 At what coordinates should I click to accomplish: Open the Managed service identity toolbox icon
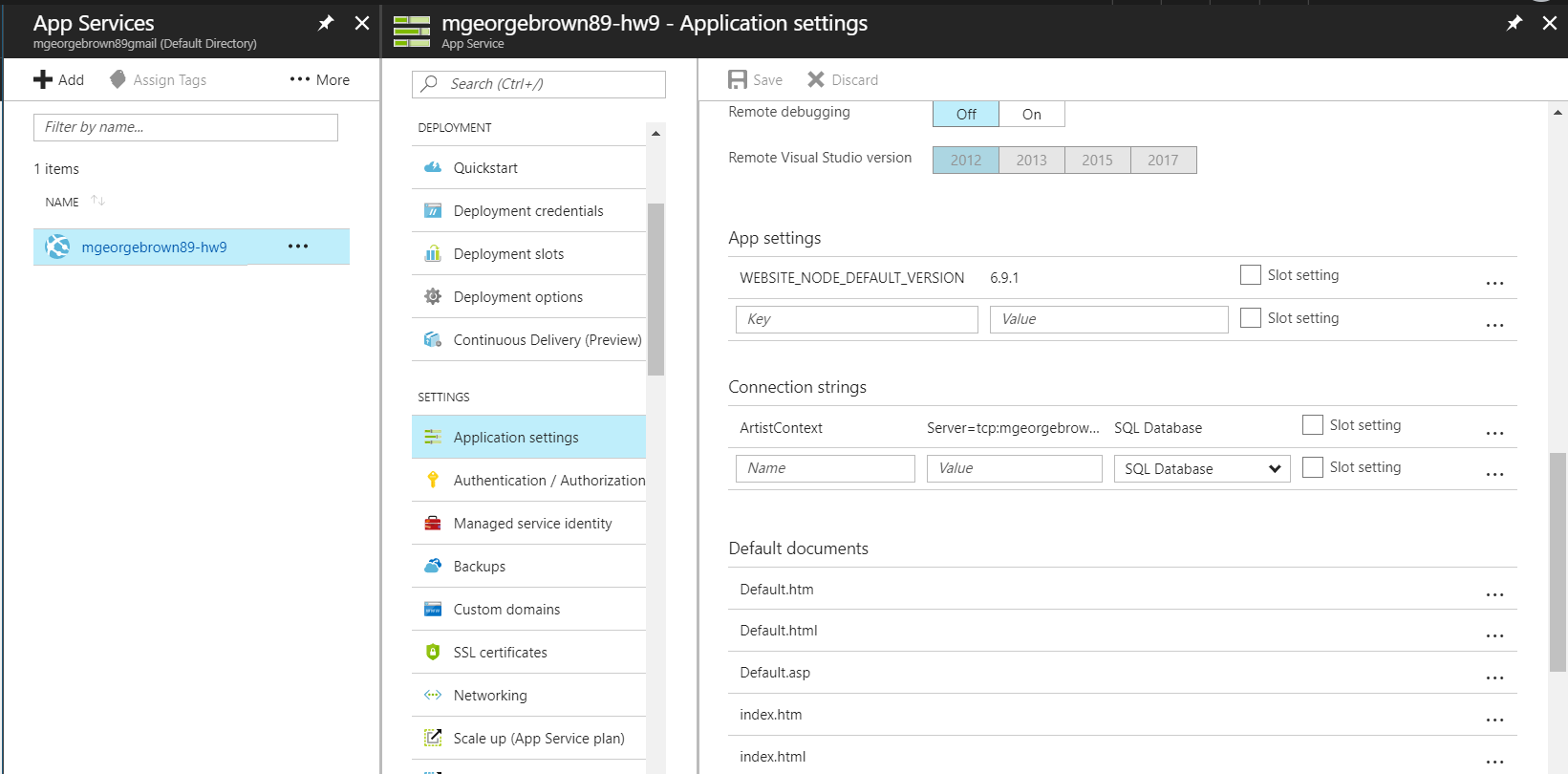point(433,523)
